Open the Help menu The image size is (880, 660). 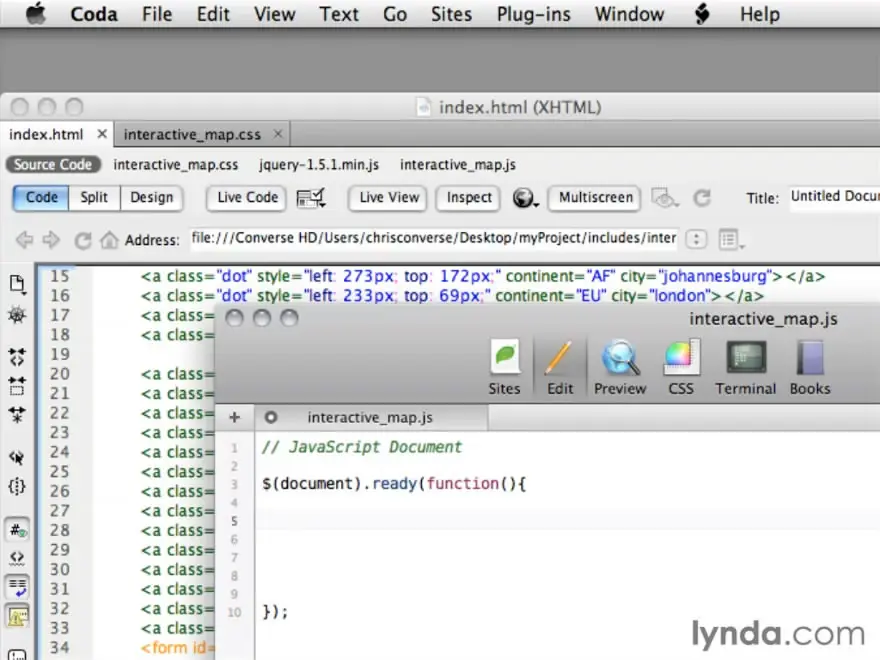tap(760, 13)
